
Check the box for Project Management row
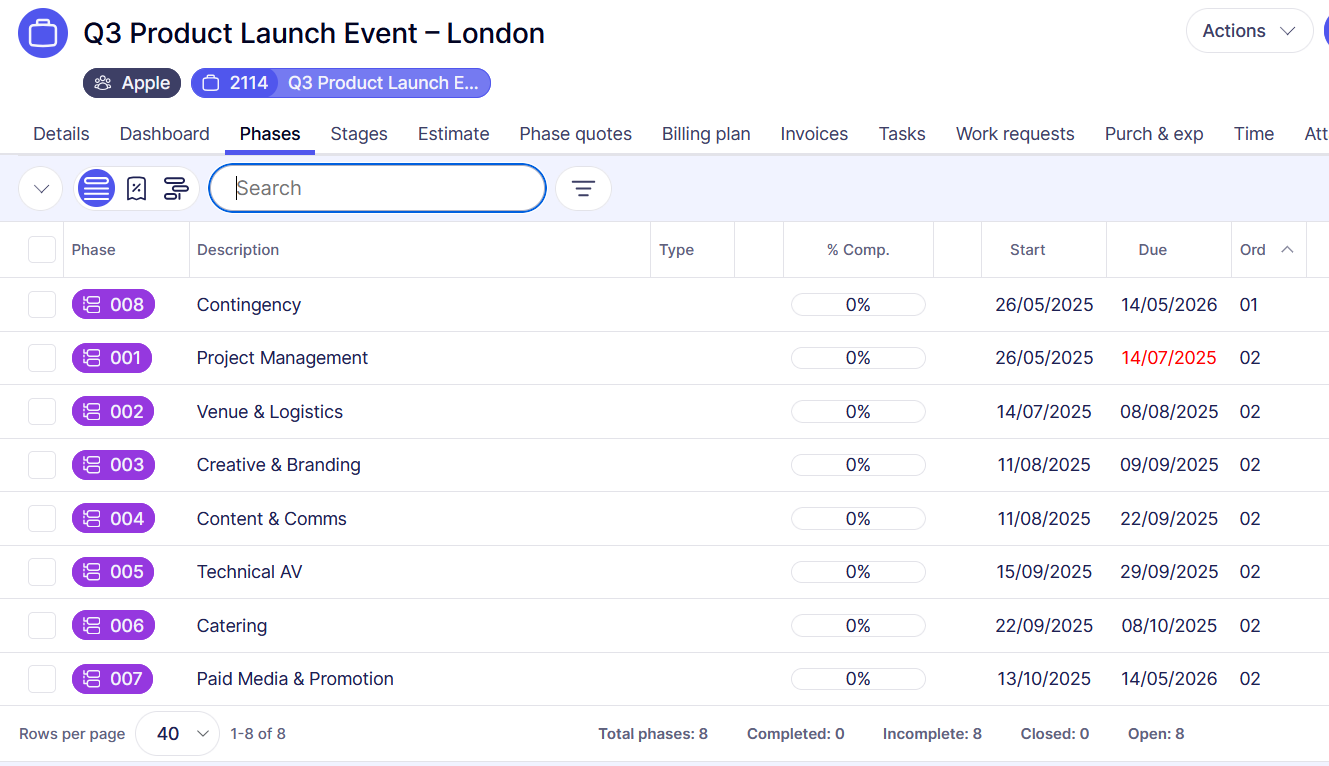[x=42, y=358]
